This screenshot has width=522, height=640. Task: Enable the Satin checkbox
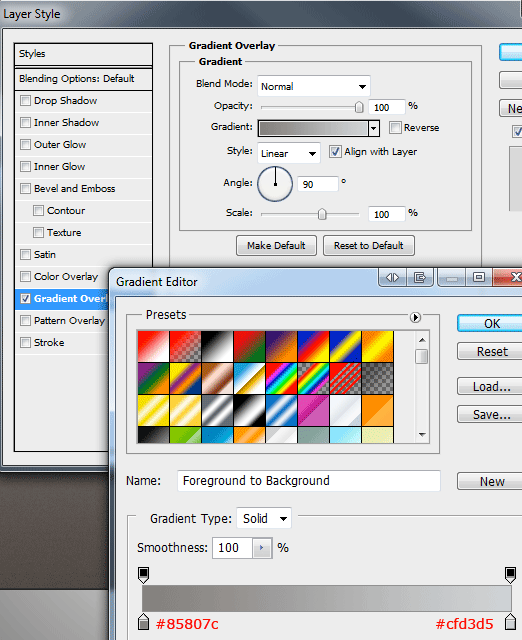(x=25, y=255)
